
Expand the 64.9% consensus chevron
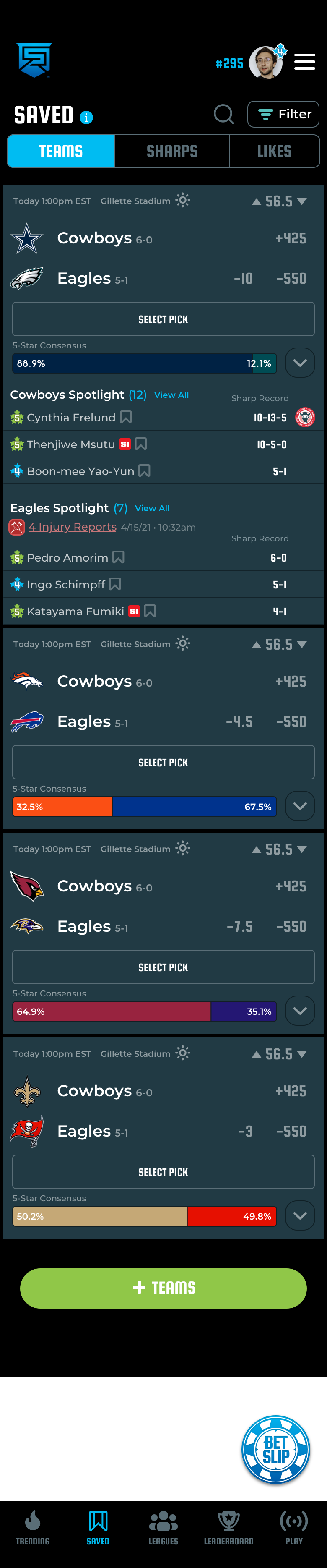pos(300,1011)
